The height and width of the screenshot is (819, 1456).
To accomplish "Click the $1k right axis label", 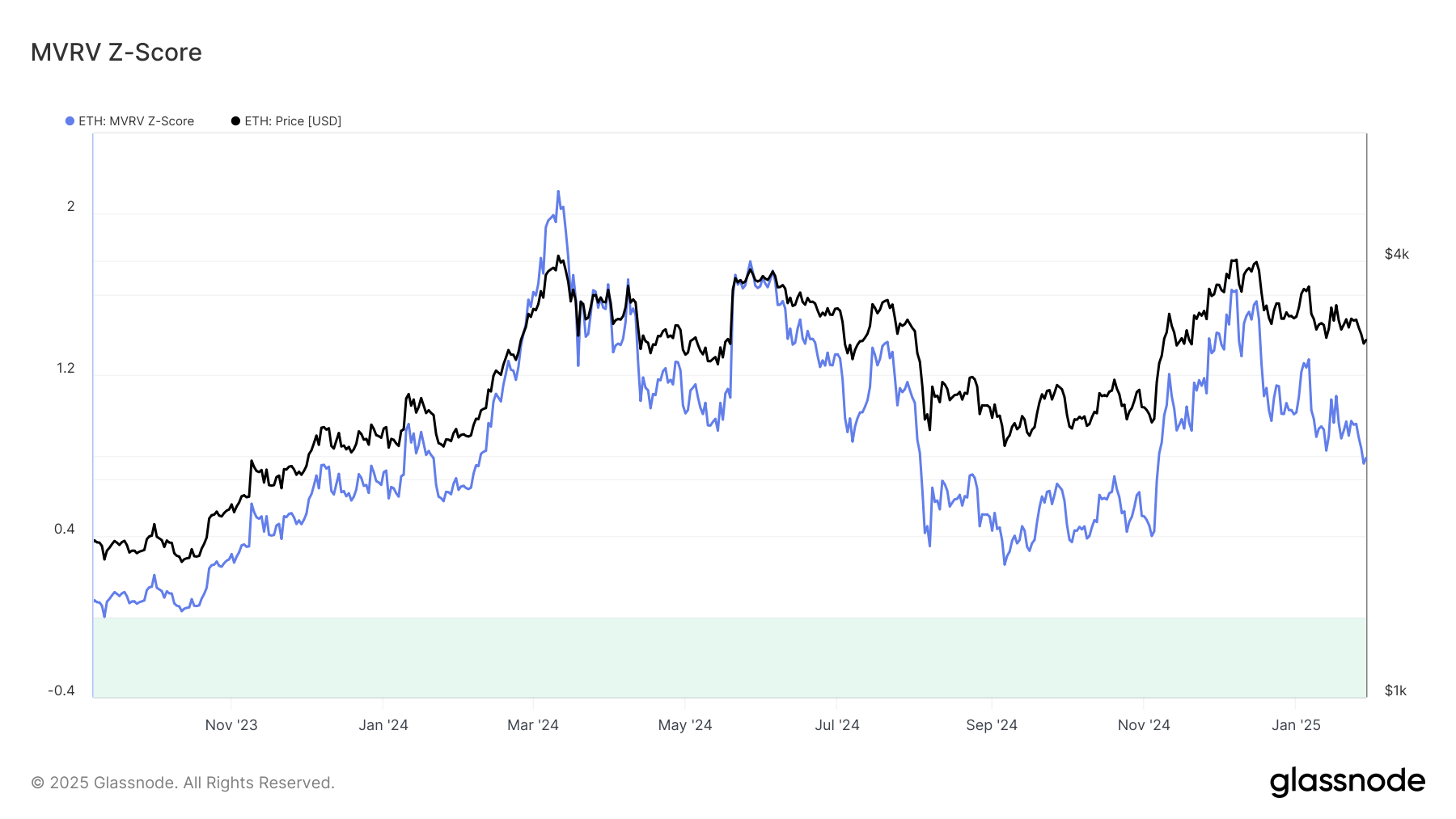I will (1396, 691).
